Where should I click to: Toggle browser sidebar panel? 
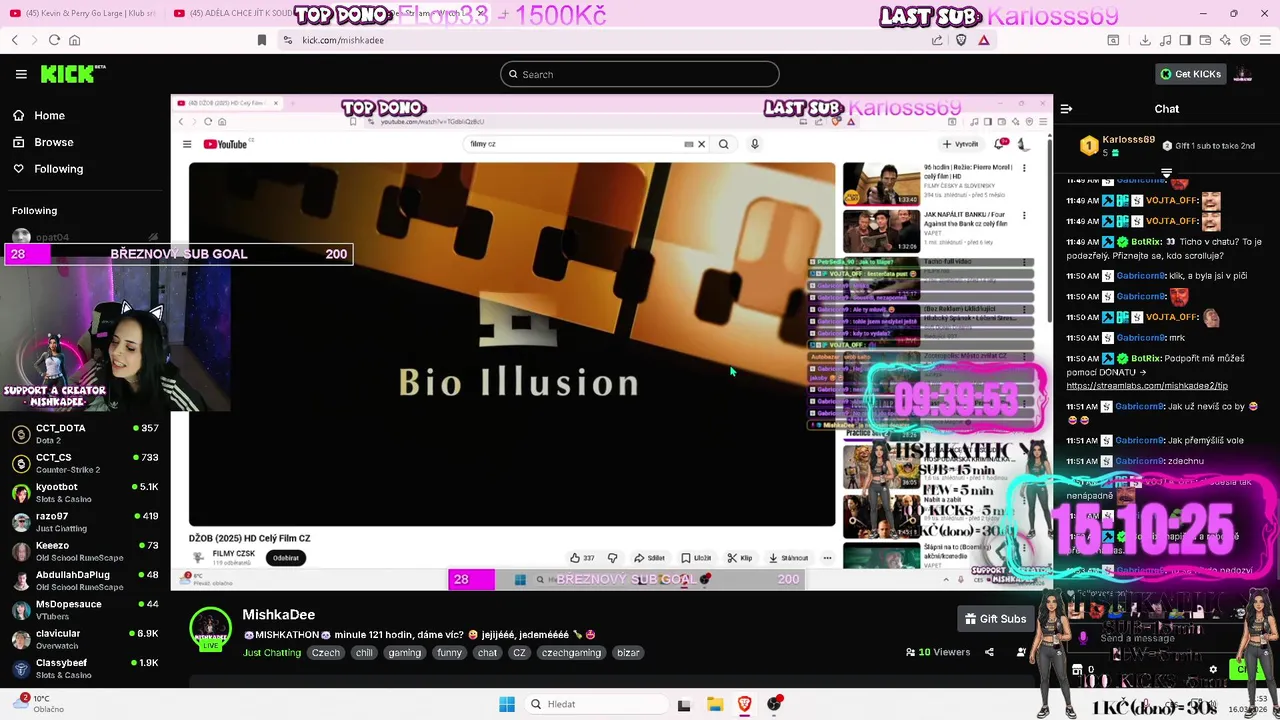click(1185, 40)
